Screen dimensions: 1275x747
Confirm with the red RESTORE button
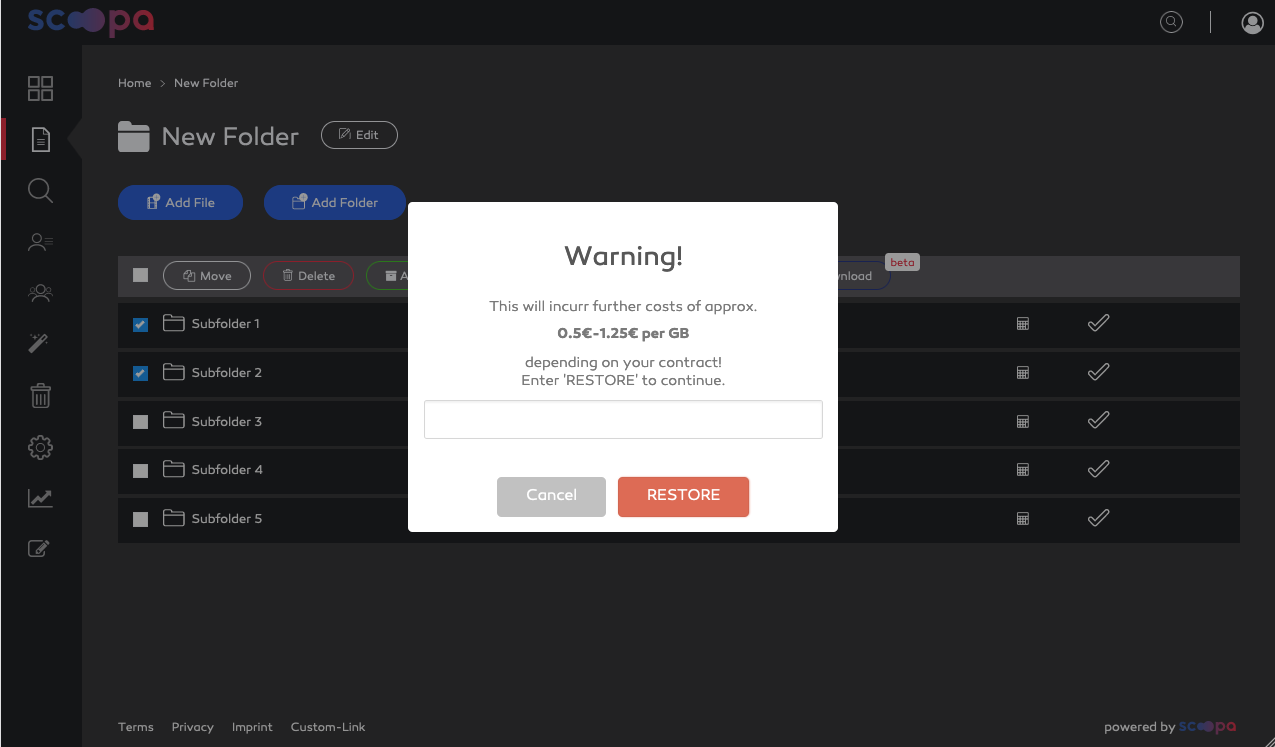click(683, 497)
